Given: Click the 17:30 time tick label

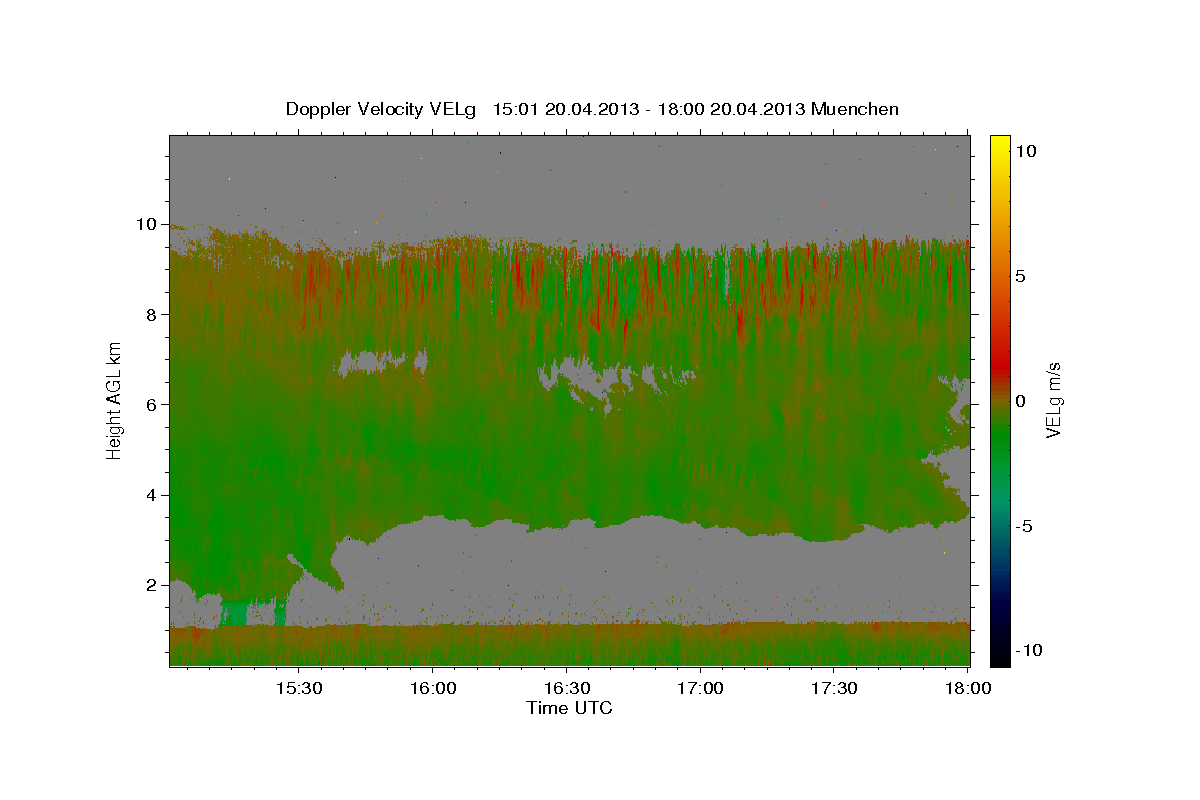Looking at the screenshot, I should tap(834, 689).
